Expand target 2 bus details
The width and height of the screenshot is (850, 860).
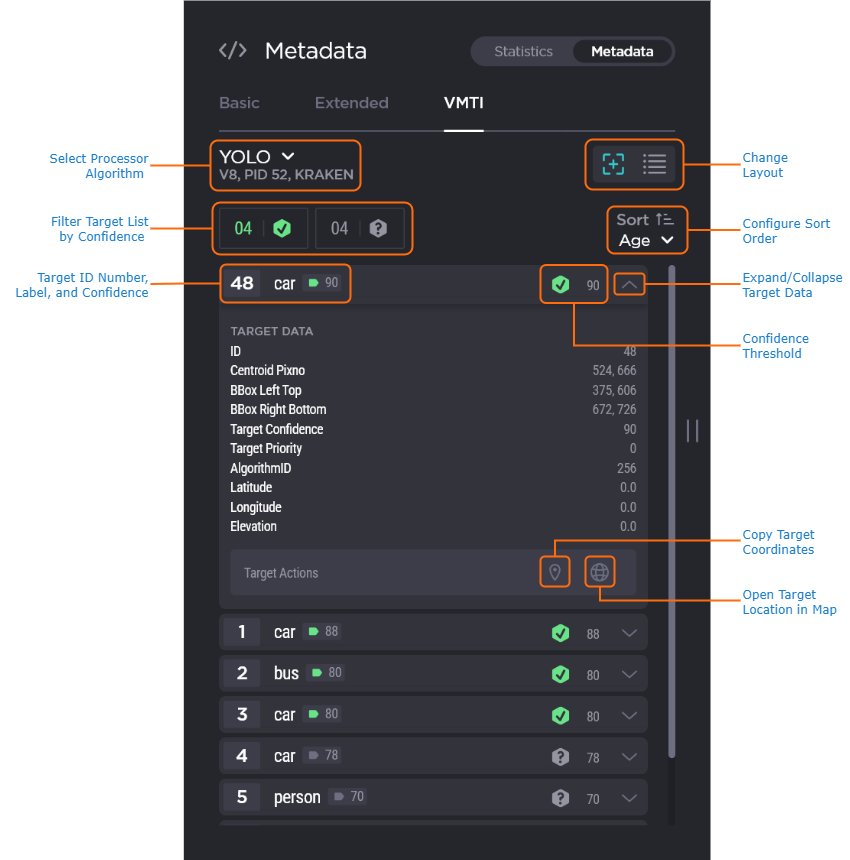point(629,674)
